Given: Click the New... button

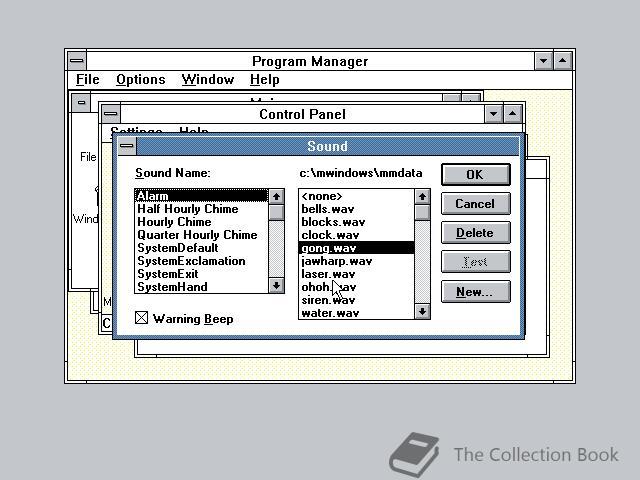Looking at the screenshot, I should pos(476,291).
